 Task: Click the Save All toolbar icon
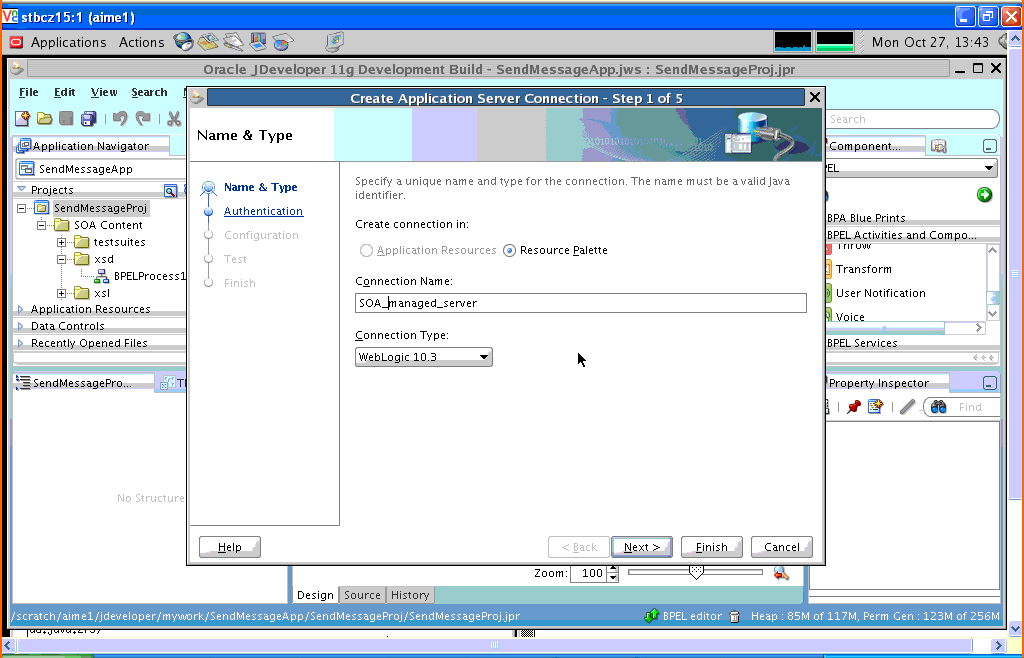tap(88, 118)
